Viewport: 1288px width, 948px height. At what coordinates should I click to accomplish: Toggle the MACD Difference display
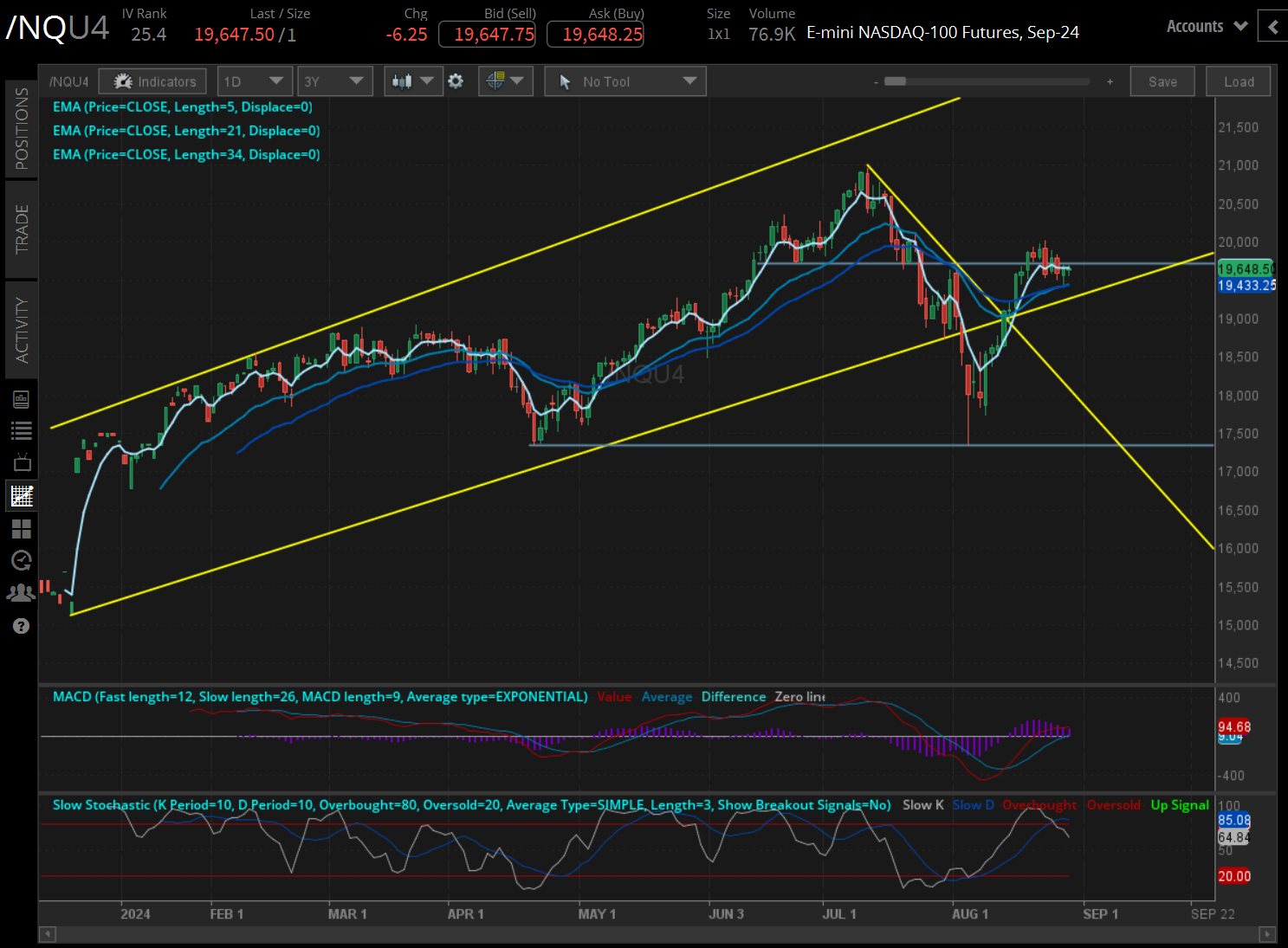point(733,696)
